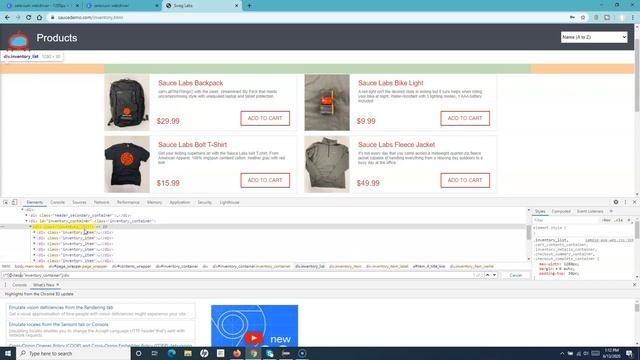
Task: Open File Explorer from the taskbar
Action: (x=188, y=353)
